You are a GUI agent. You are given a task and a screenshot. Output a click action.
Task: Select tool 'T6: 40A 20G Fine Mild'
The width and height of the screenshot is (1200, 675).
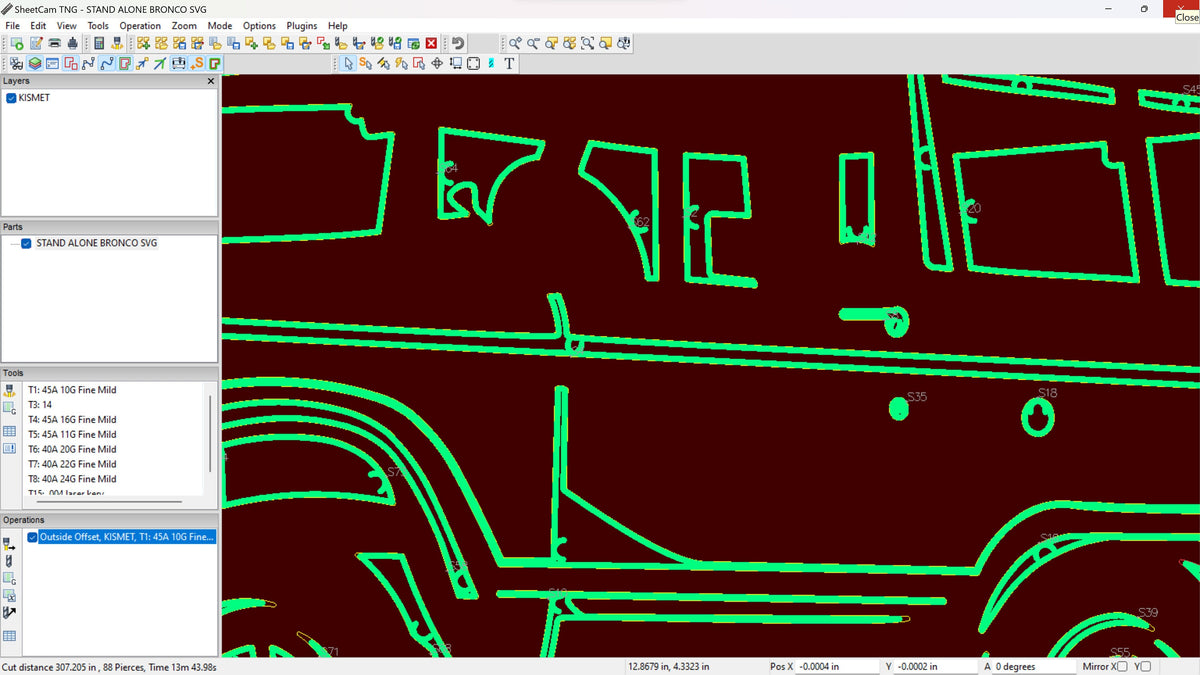[x=72, y=449]
